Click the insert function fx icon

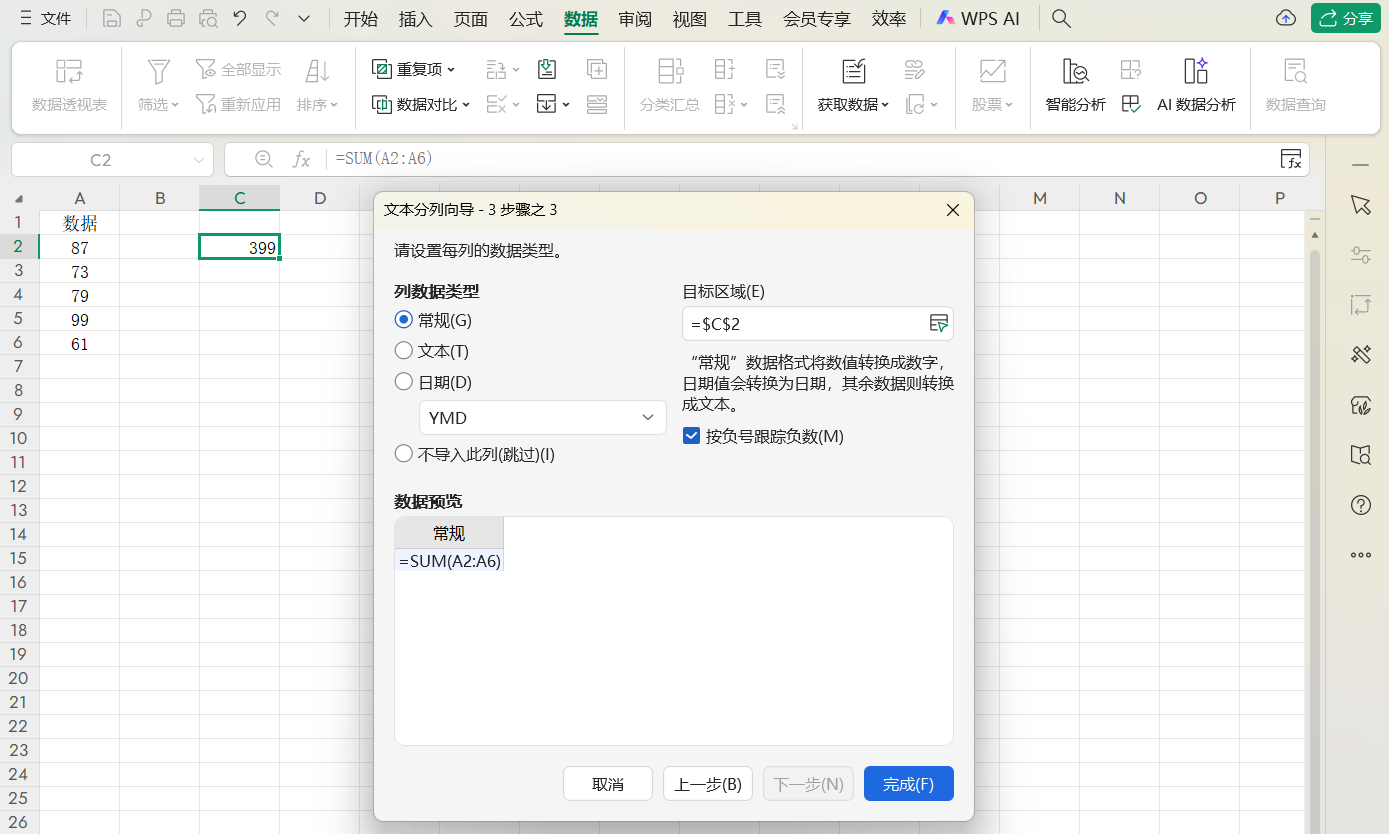[302, 158]
